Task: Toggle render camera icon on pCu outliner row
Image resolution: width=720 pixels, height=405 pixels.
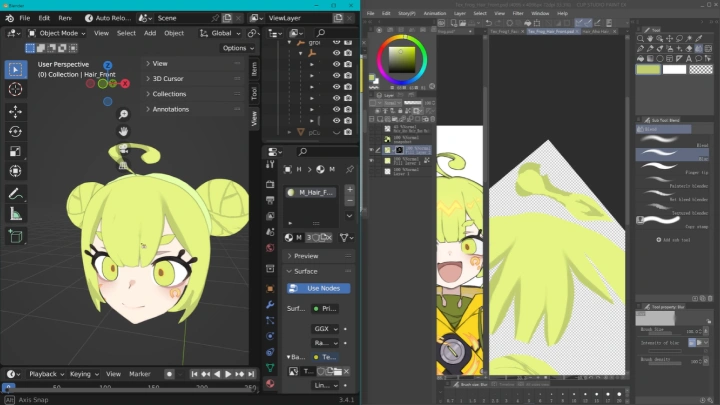Action: tap(348, 132)
